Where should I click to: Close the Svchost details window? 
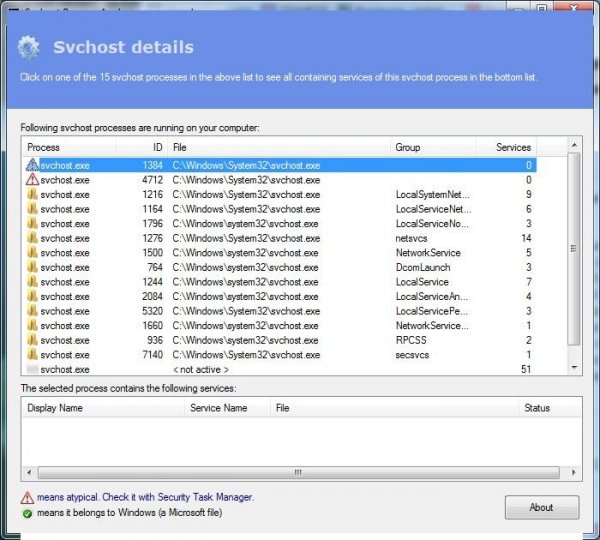(573, 6)
